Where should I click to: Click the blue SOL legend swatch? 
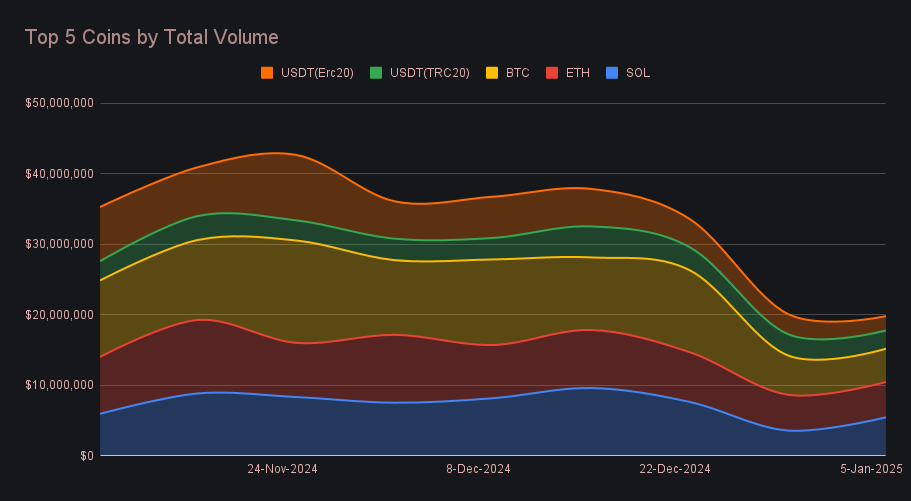[612, 73]
